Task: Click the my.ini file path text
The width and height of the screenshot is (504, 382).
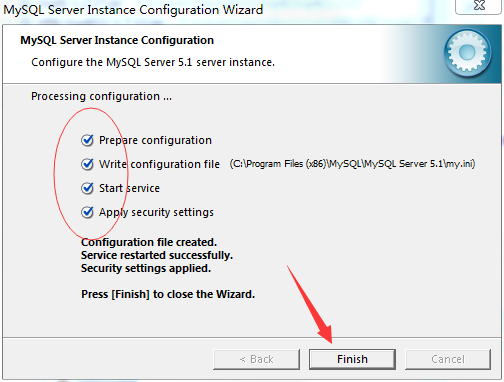Action: (352, 164)
